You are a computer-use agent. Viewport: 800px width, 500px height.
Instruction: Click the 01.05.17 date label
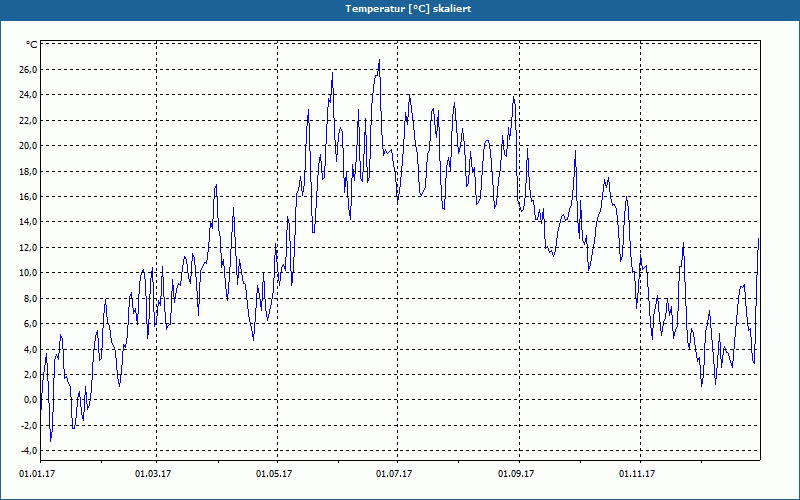(x=274, y=474)
